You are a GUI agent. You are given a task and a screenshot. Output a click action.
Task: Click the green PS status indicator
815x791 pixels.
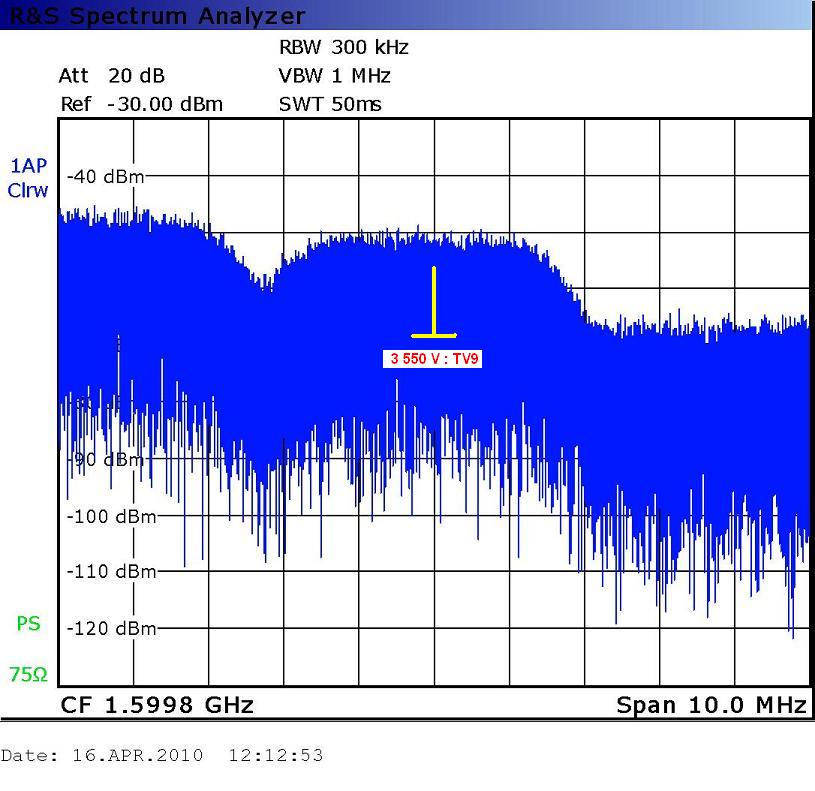[x=28, y=624]
